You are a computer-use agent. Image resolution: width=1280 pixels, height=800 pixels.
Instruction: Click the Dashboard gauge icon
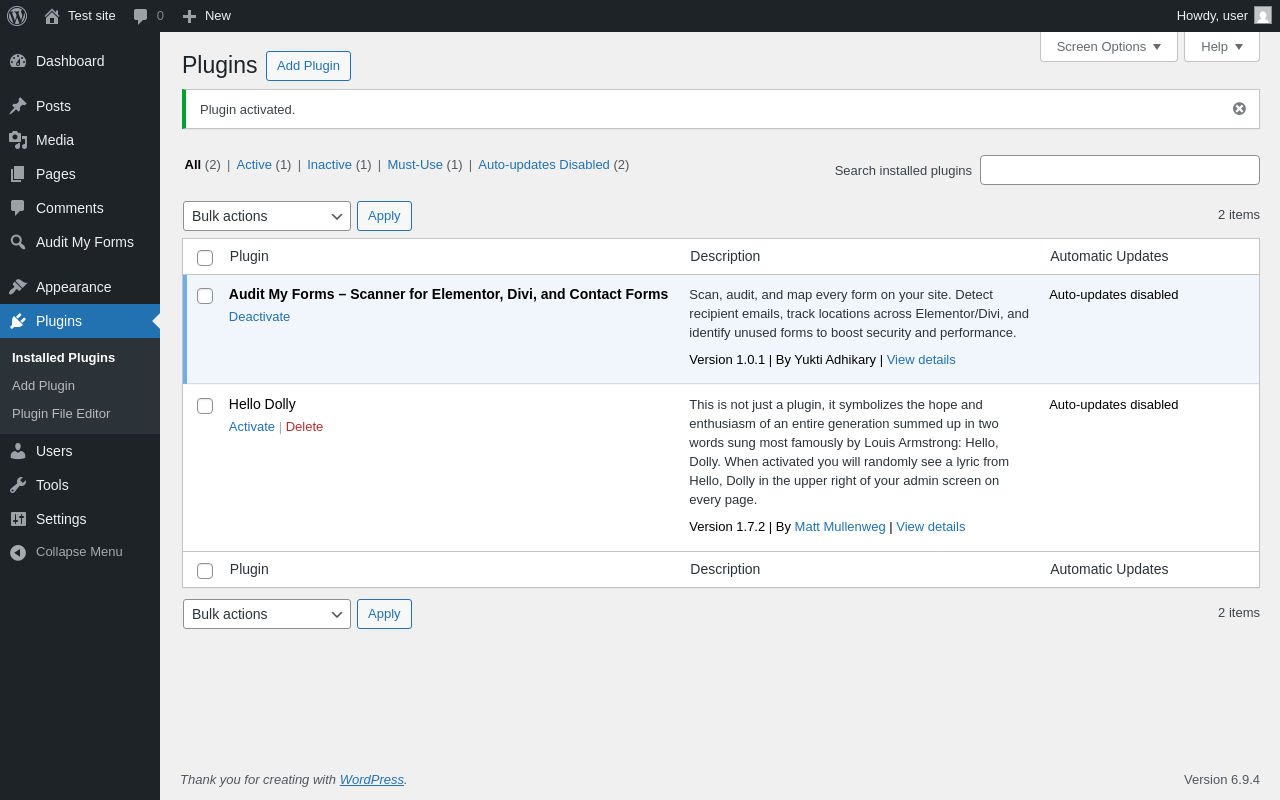pyautogui.click(x=18, y=61)
